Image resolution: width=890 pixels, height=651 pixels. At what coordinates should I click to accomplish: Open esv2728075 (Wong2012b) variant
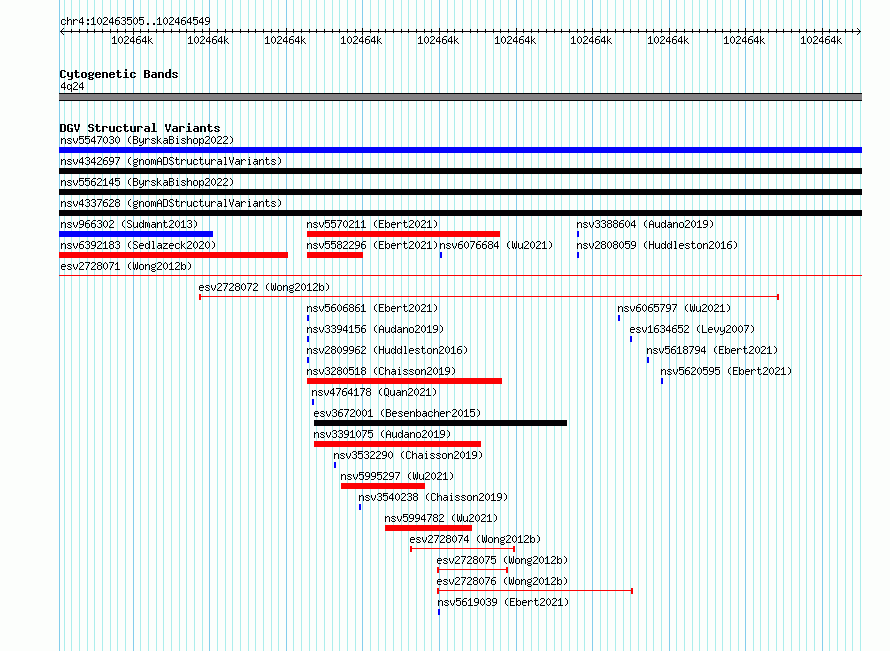pos(502,560)
